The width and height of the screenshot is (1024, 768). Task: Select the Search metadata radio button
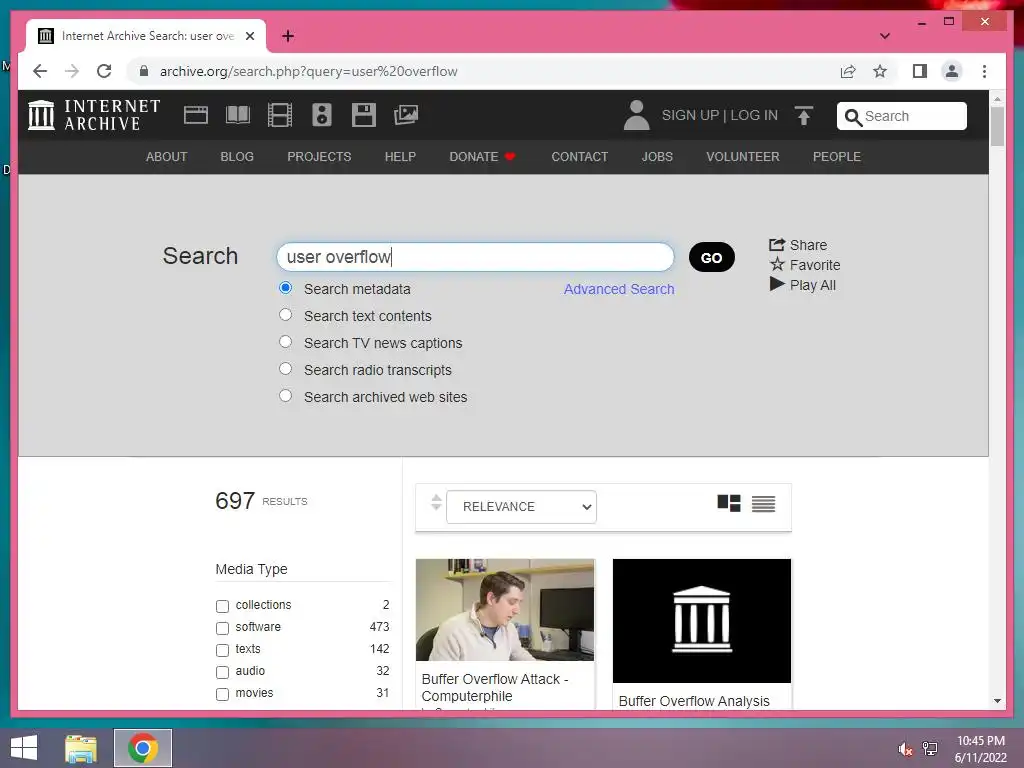coord(285,288)
